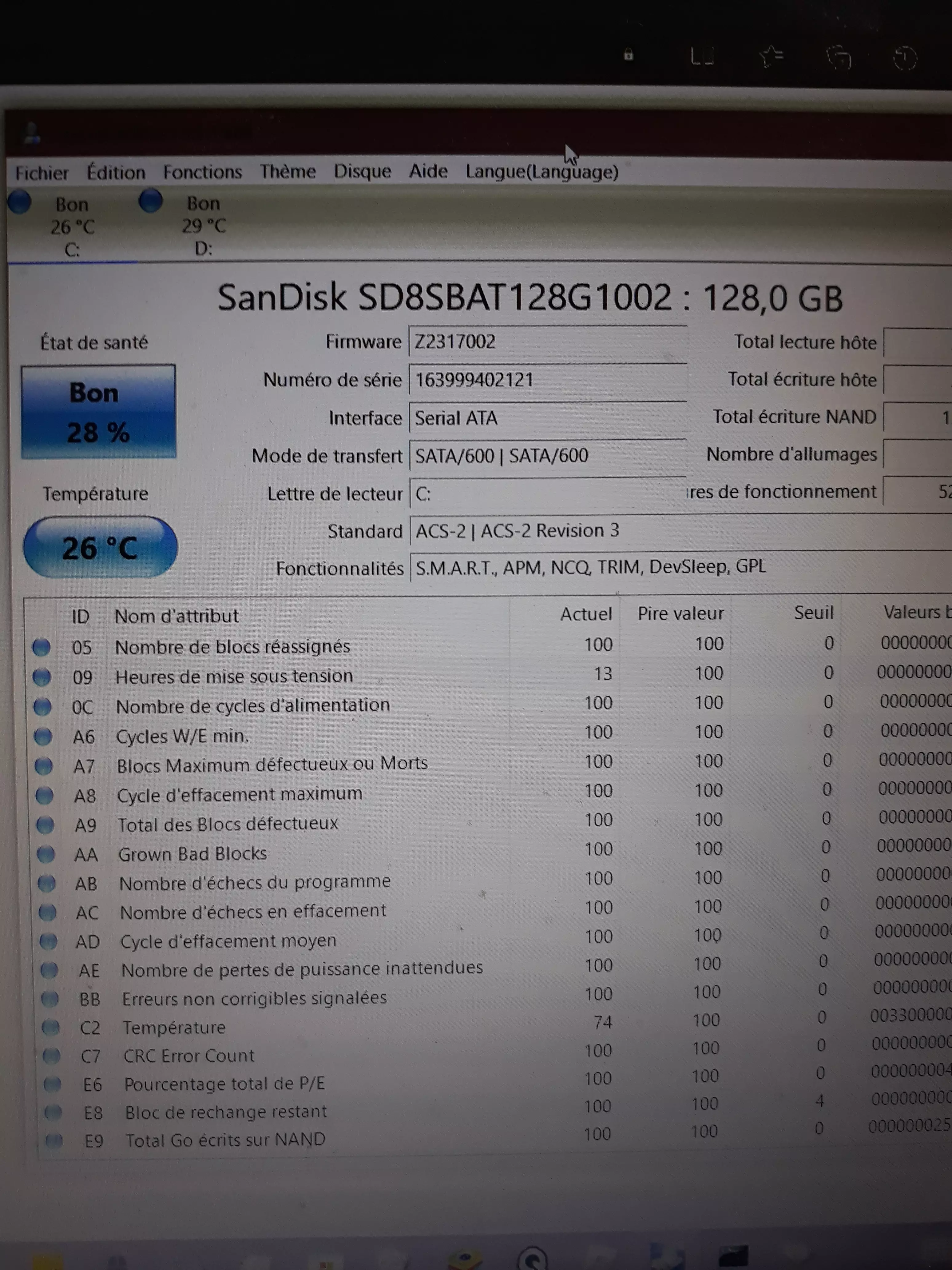Click status dot for attribute AB

coord(46,883)
